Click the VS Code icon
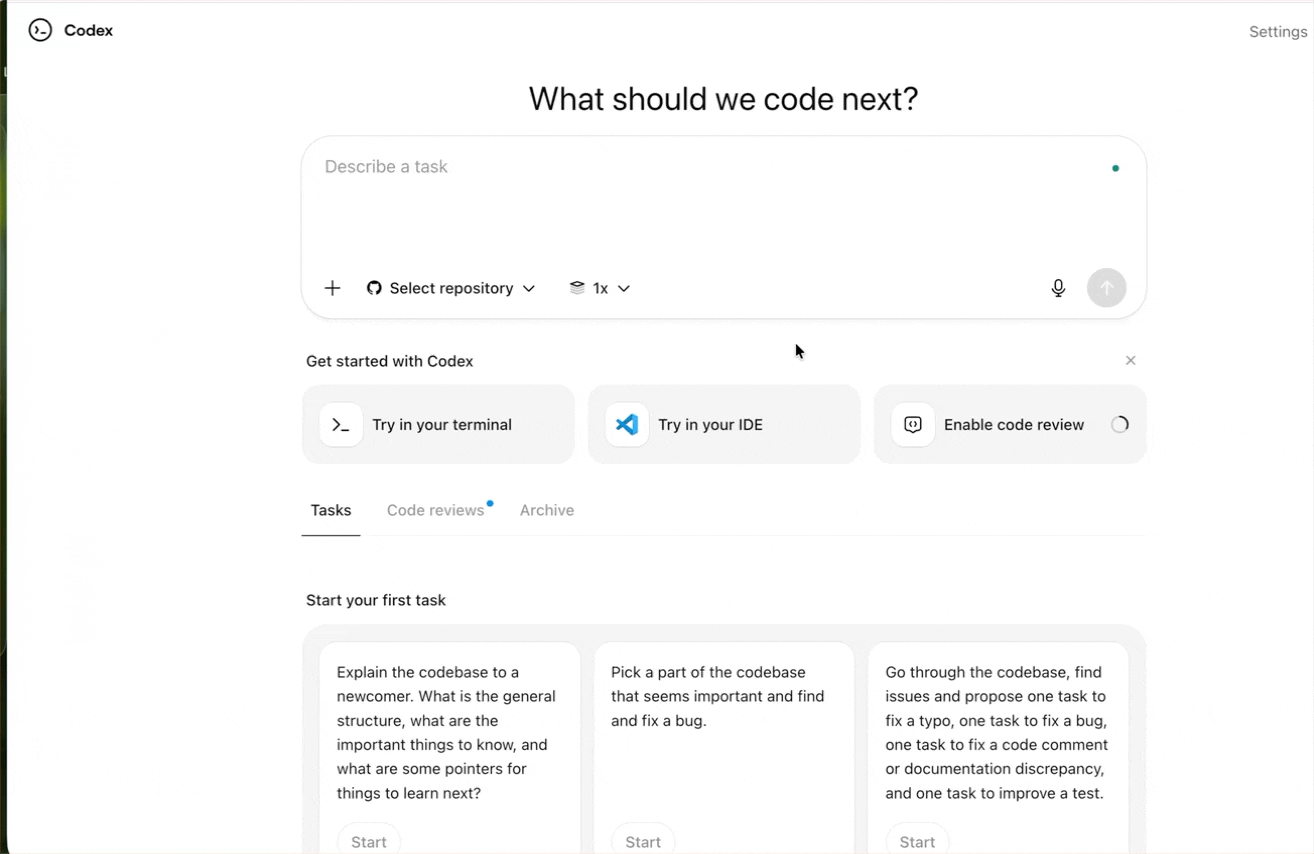This screenshot has height=854, width=1314. point(627,425)
